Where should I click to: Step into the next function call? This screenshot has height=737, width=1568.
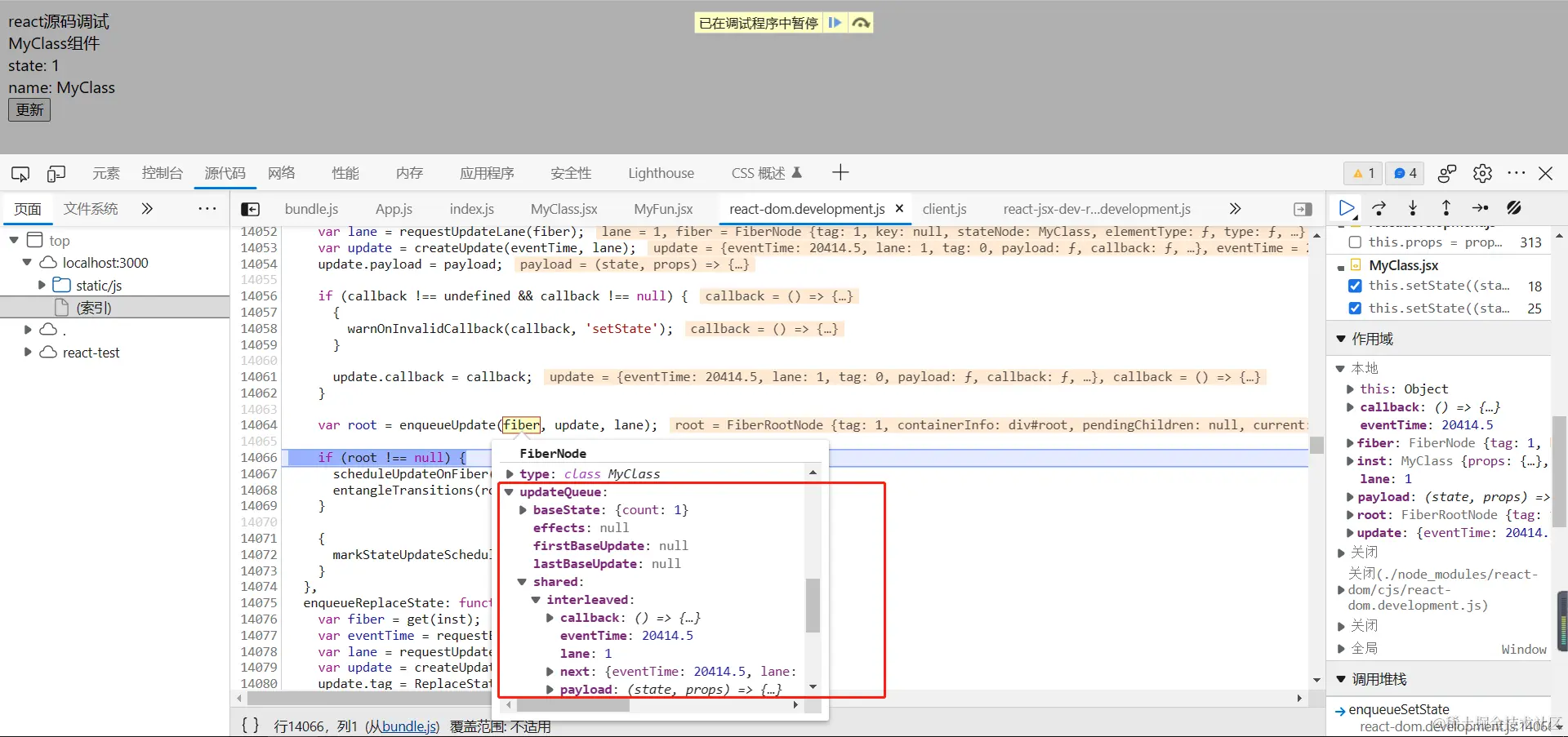tap(1413, 208)
